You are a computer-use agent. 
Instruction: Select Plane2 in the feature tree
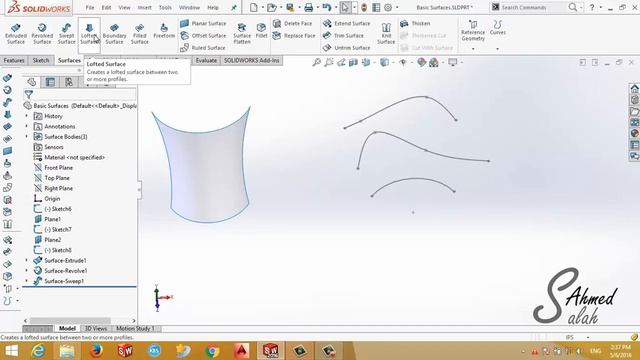[x=47, y=240]
